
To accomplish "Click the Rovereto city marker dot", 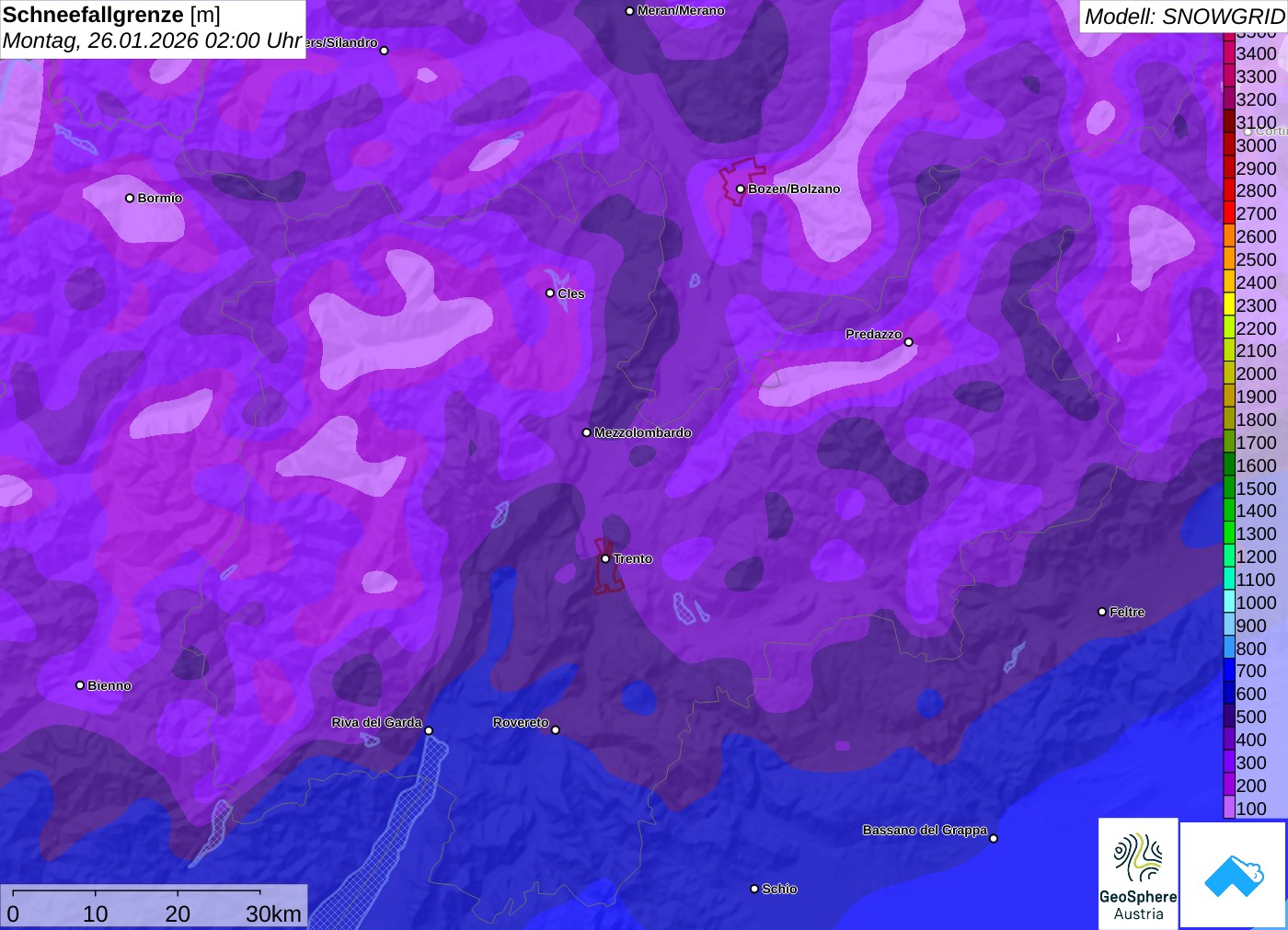I will [556, 730].
